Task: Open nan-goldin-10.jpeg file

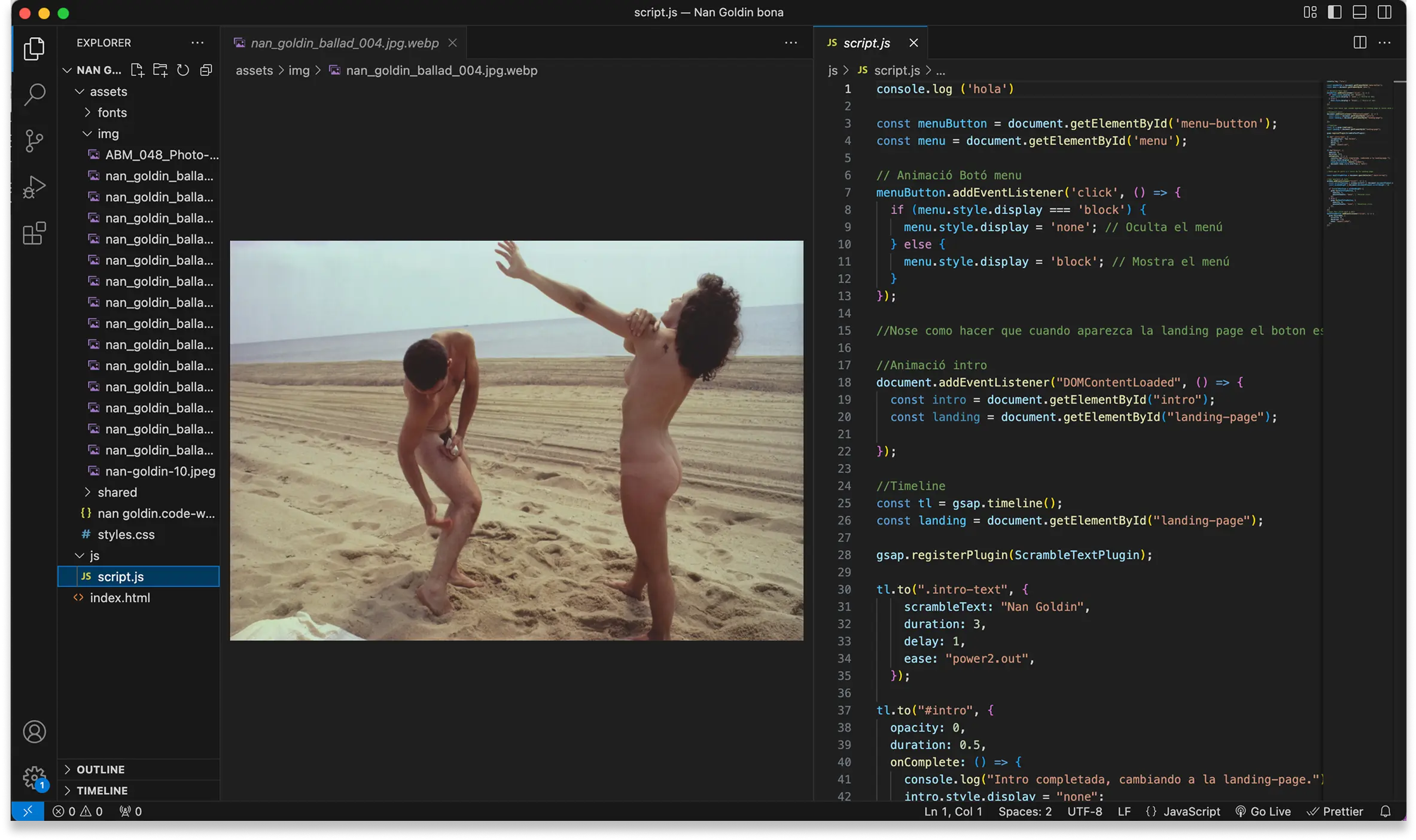Action: click(x=139, y=471)
